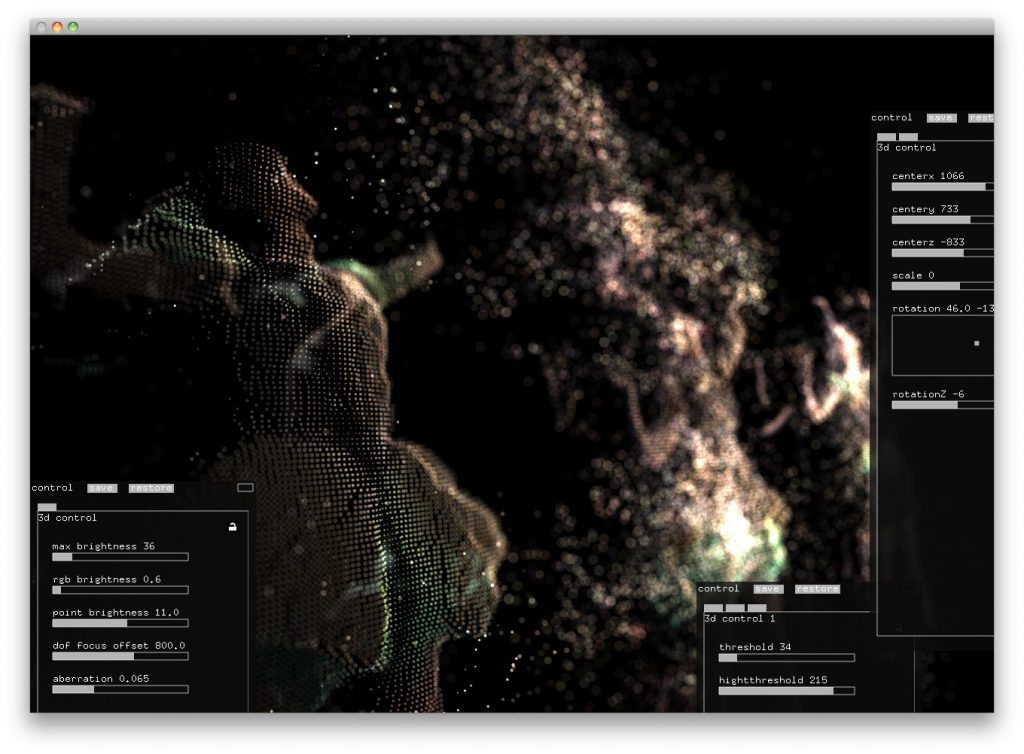Image resolution: width=1024 pixels, height=754 pixels.
Task: Select the first tab above 3d control 1
Action: [x=713, y=607]
